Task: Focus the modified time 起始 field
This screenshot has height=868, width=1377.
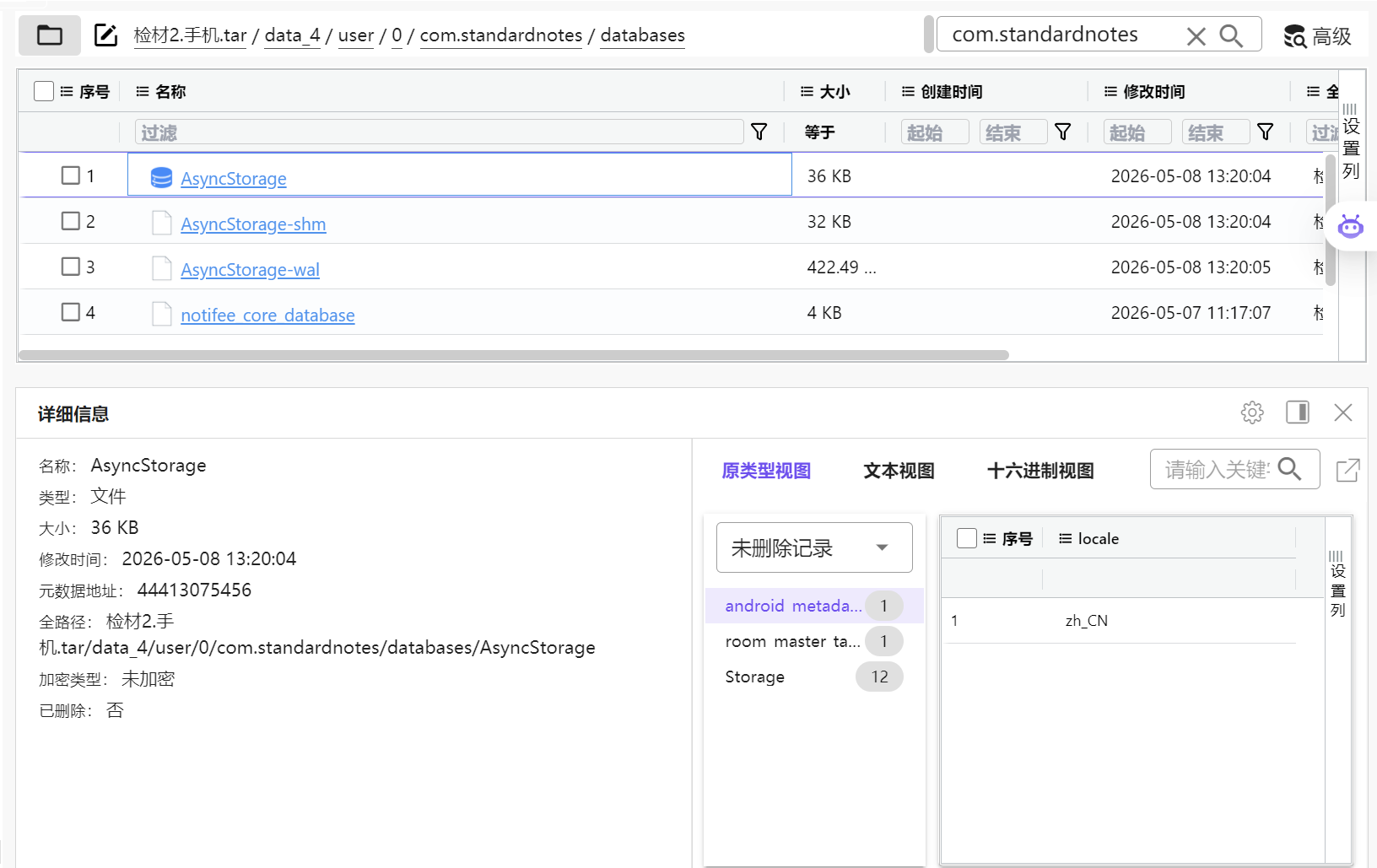Action: click(x=1137, y=132)
